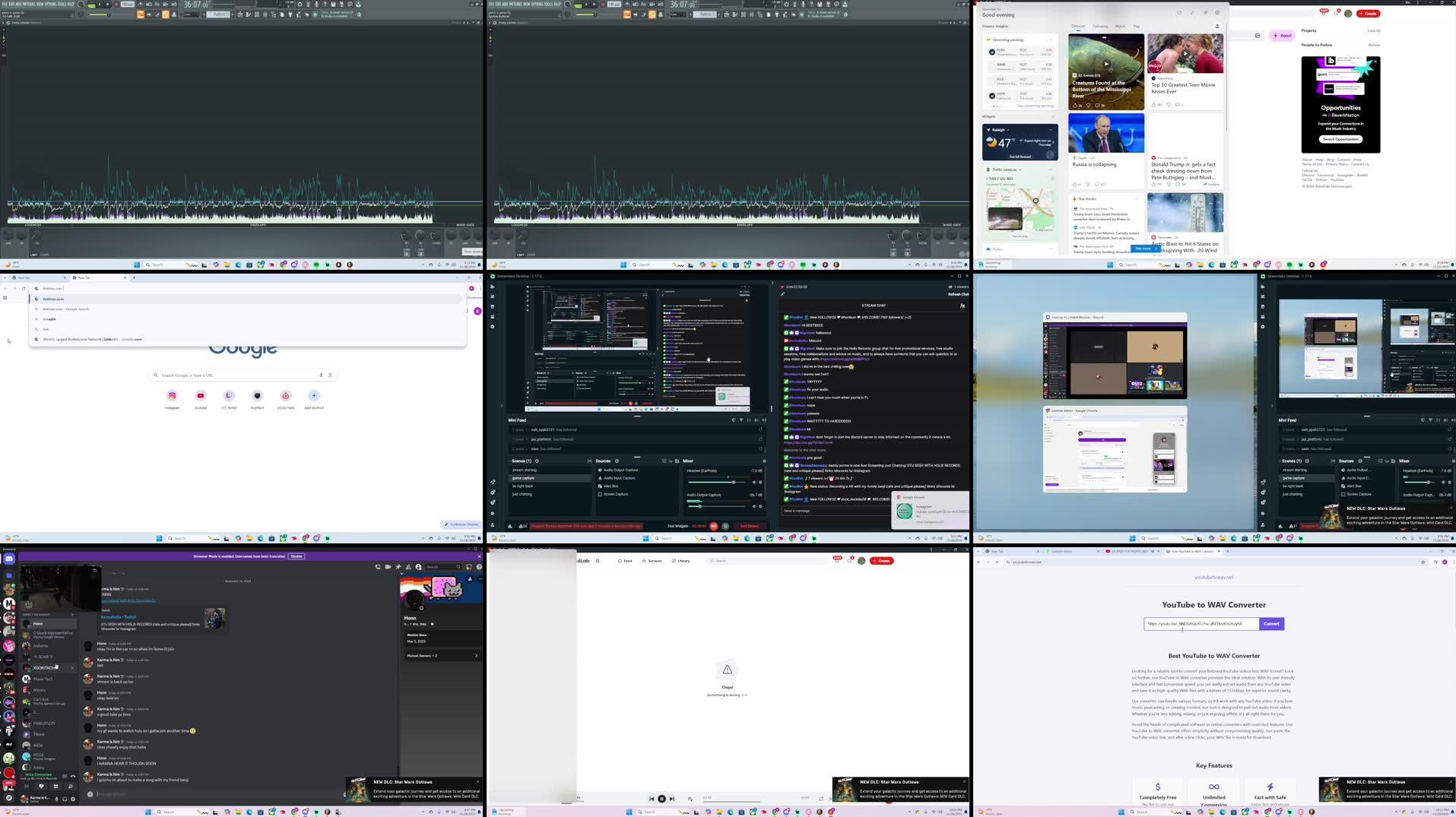Start a voice call in Discord

378,567
